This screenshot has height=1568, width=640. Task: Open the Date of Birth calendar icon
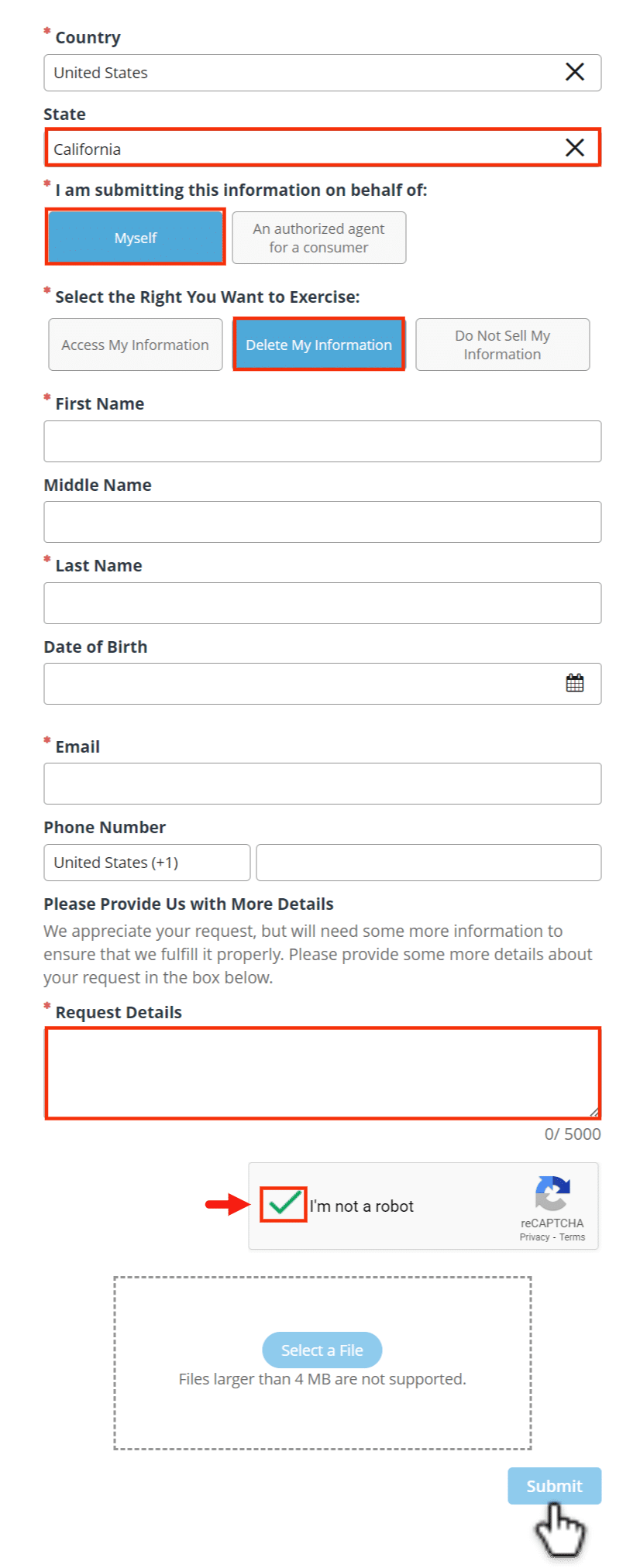tap(574, 683)
